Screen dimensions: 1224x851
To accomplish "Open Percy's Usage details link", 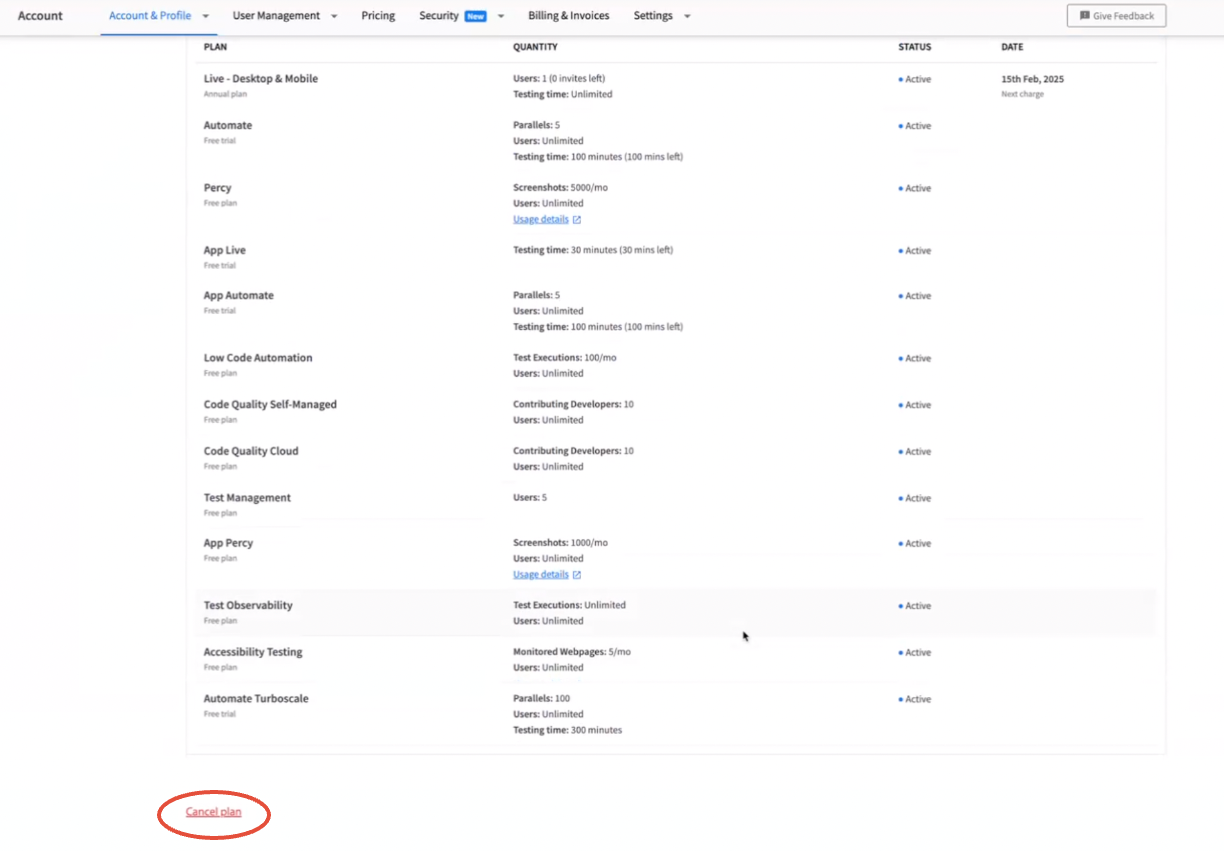I will coord(540,220).
